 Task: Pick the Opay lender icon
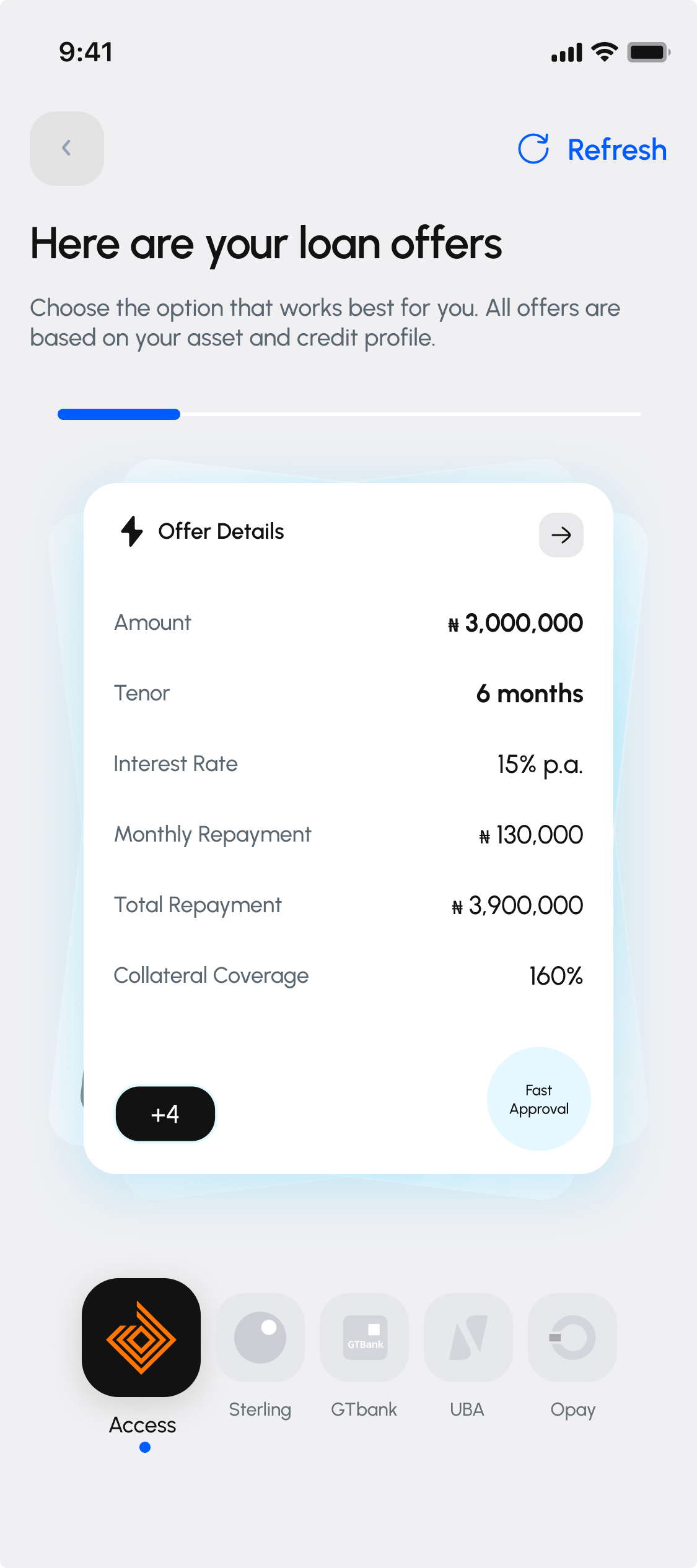point(572,1338)
